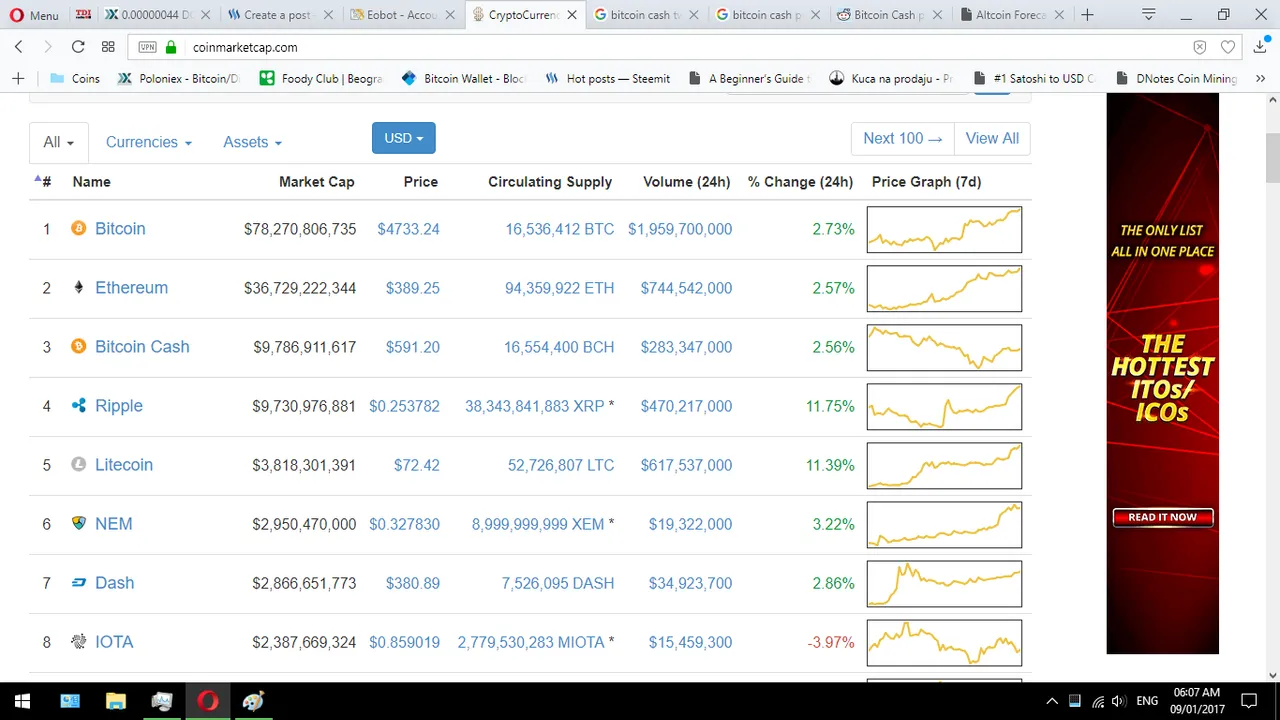Screen dimensions: 1280x720
Task: Add bookmark with plus icon
Action: tap(18, 78)
